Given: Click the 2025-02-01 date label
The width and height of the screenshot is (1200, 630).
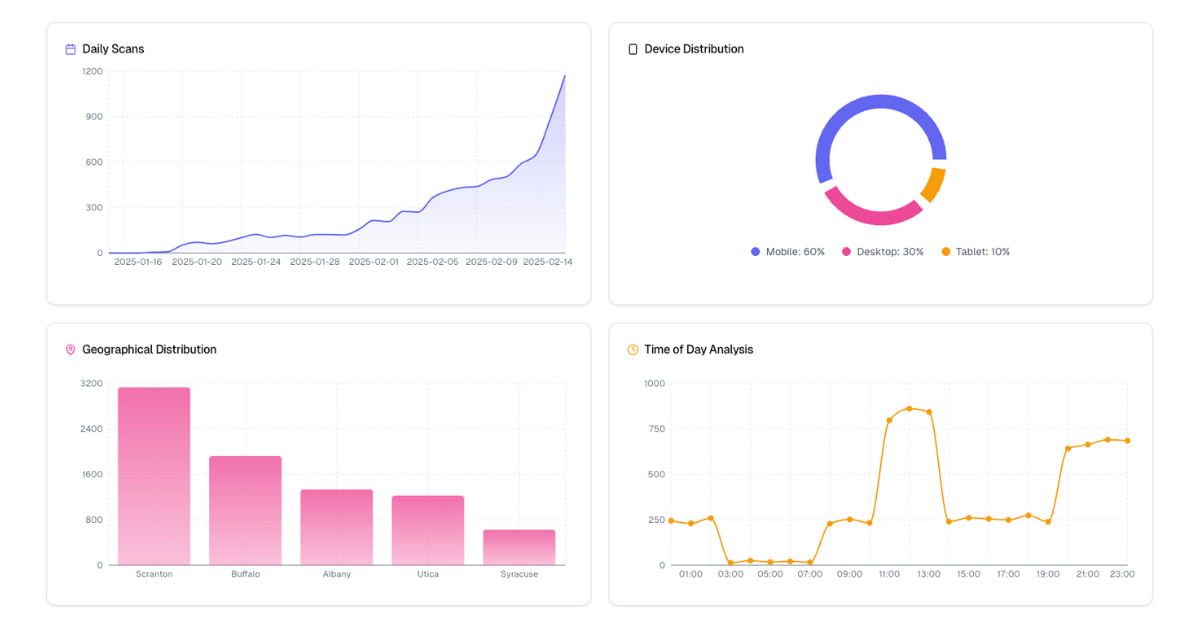Looking at the screenshot, I should [x=374, y=262].
